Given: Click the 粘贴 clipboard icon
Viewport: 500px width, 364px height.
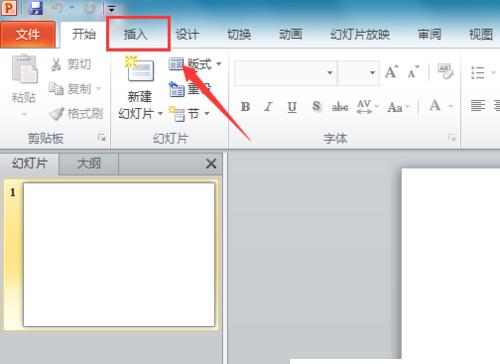Looking at the screenshot, I should click(25, 68).
